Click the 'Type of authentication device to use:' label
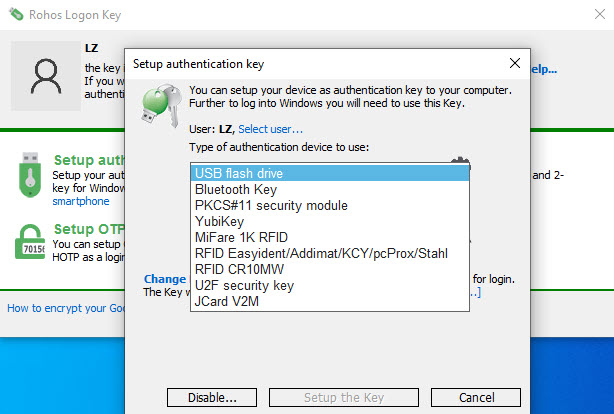Image resolution: width=614 pixels, height=414 pixels. (x=279, y=147)
